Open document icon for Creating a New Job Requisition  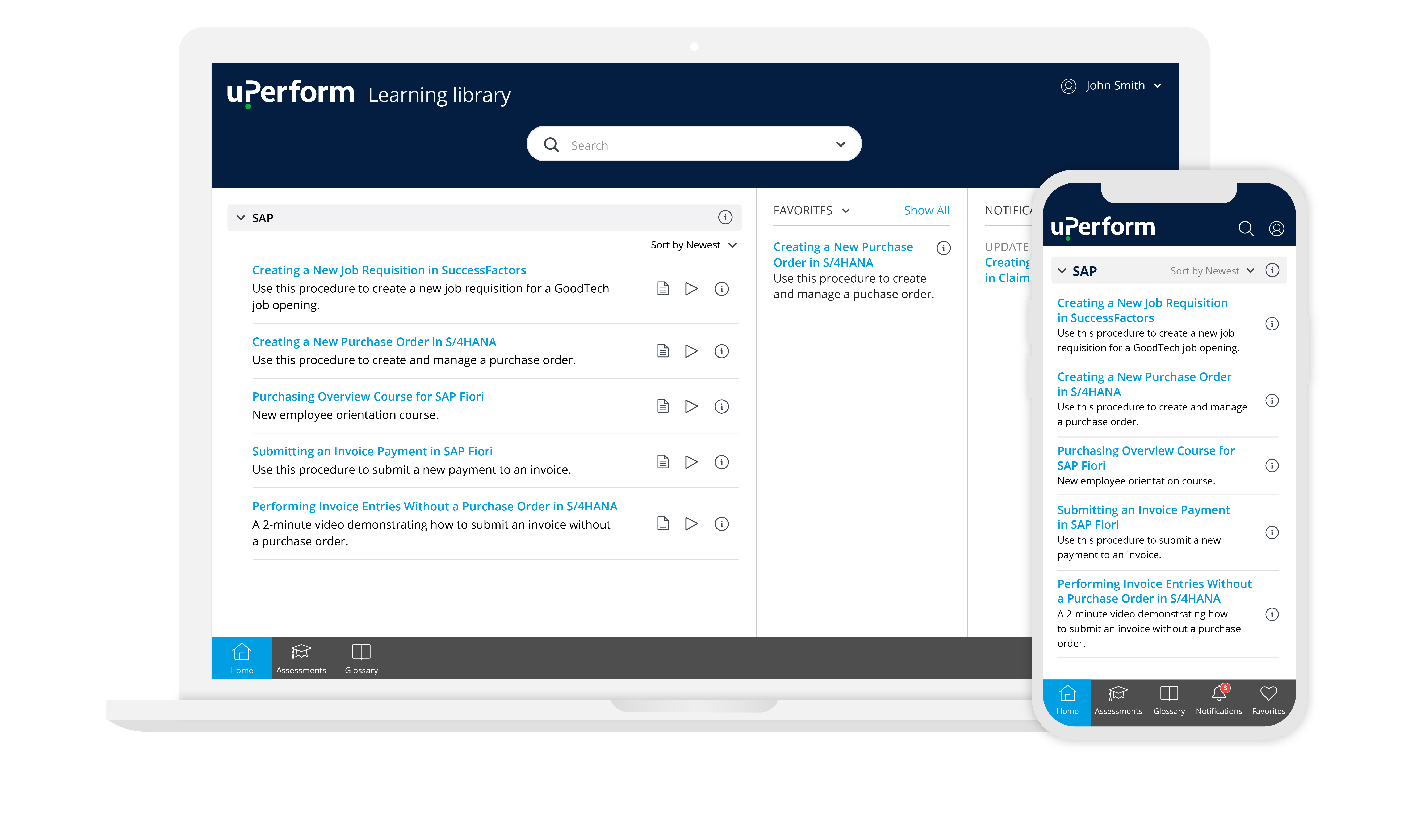click(662, 289)
